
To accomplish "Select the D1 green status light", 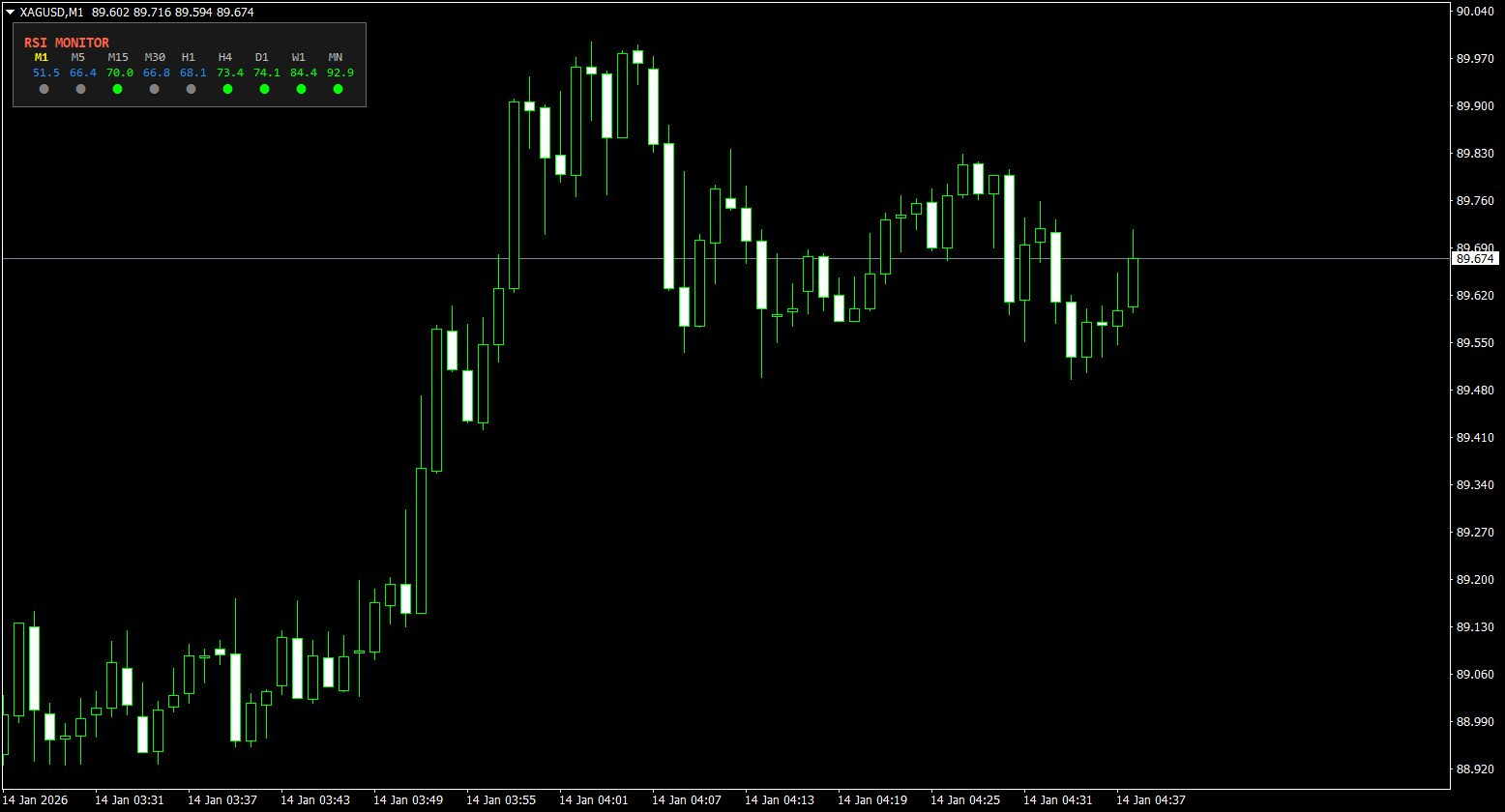I will point(263,88).
